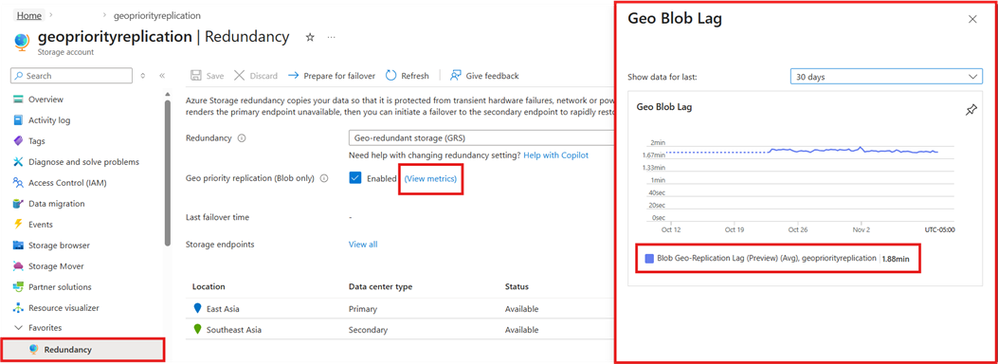Open Tags in the sidebar
This screenshot has width=998, height=364.
(x=37, y=141)
